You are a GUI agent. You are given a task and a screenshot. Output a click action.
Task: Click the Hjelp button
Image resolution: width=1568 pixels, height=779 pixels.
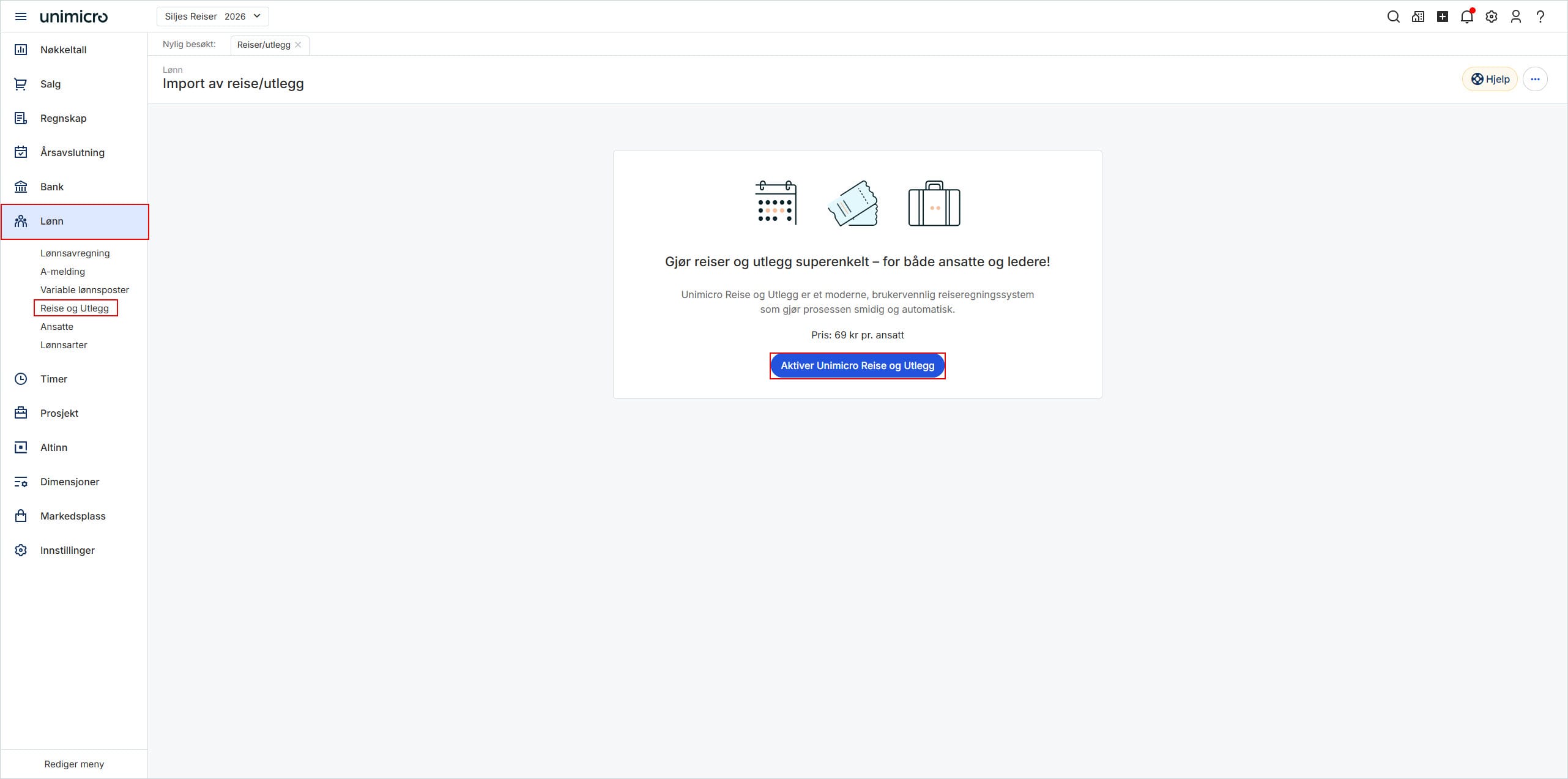[1490, 79]
